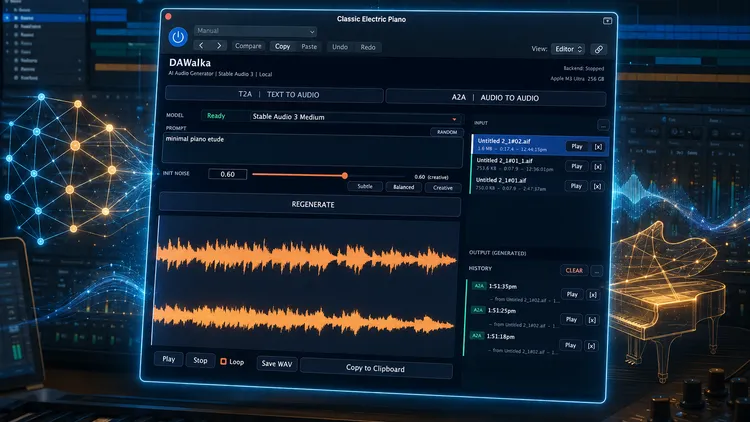Remove input Untitled 2_1#01.aif with [x]

pyautogui.click(x=597, y=187)
